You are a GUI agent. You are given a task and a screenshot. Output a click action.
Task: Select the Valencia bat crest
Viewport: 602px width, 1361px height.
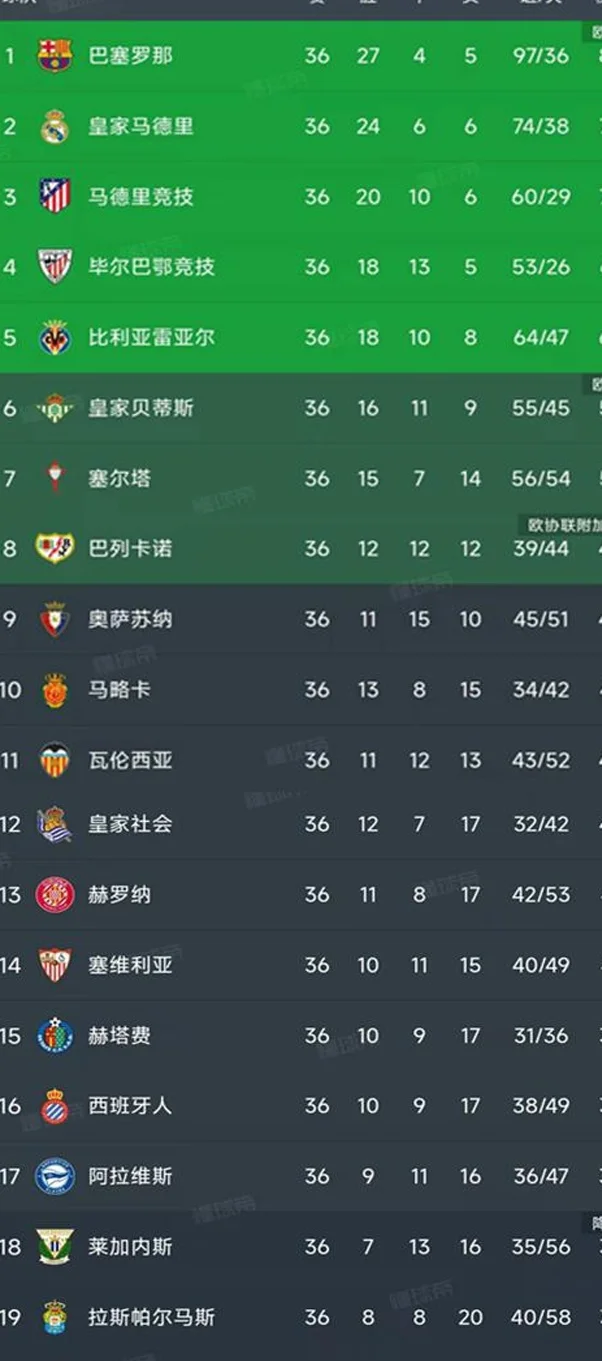(55, 760)
